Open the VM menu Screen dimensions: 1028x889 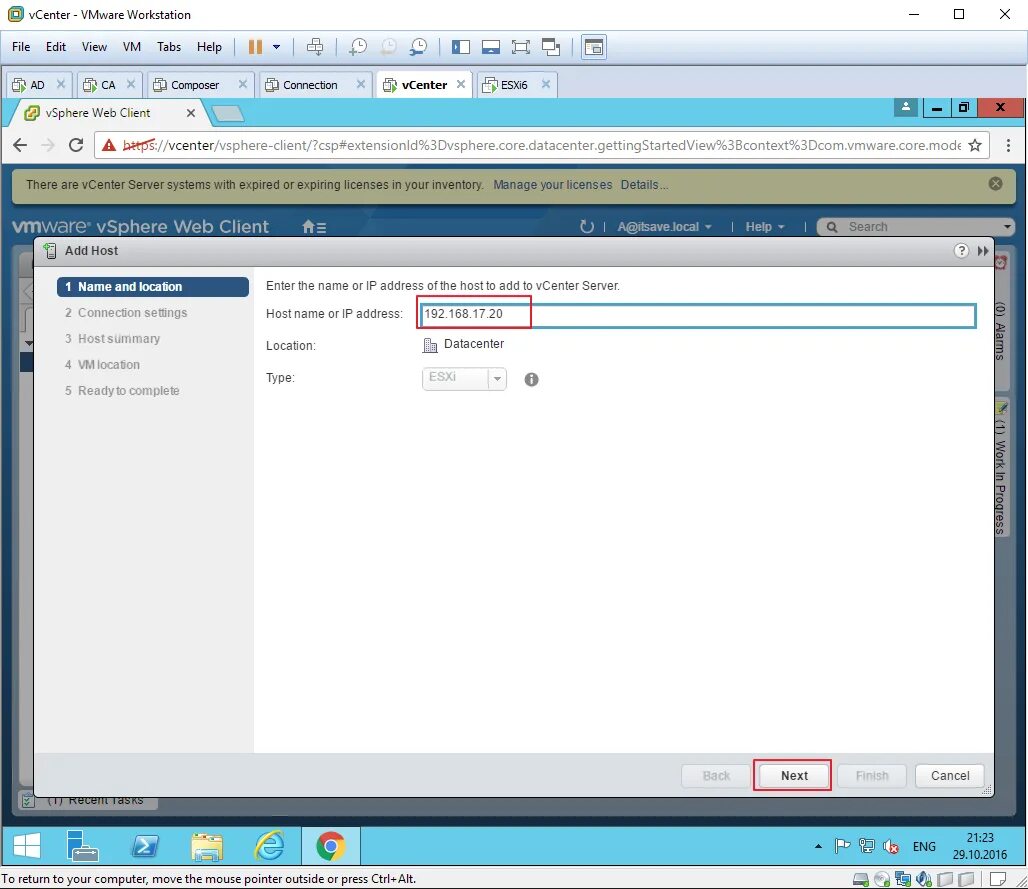(132, 47)
